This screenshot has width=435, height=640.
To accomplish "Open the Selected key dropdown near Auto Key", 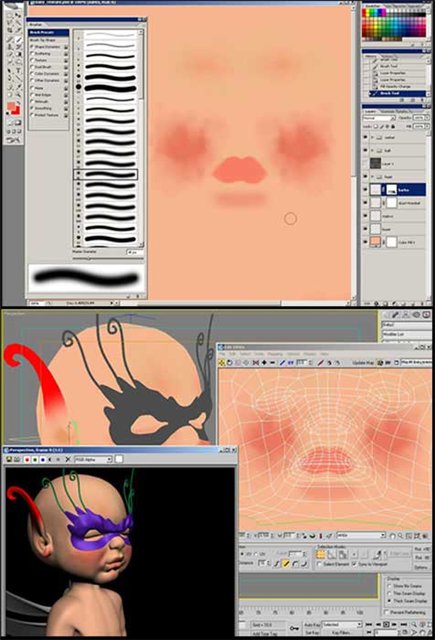I will [x=342, y=624].
